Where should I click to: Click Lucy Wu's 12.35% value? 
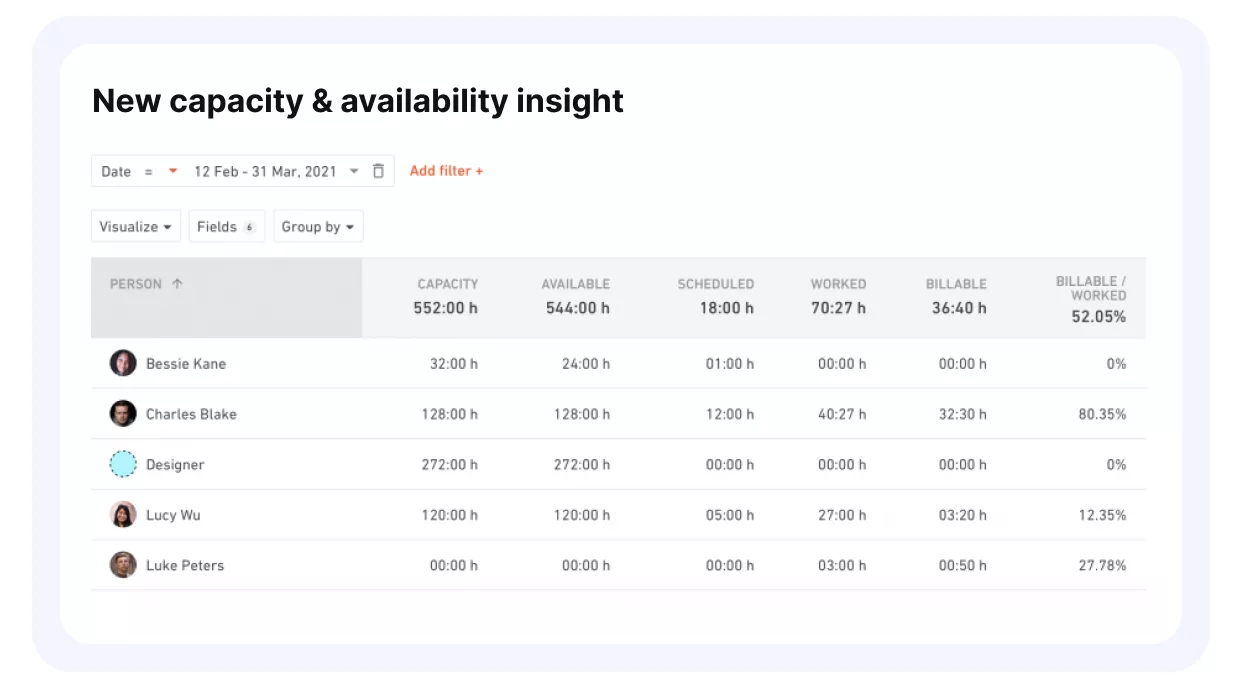1102,515
